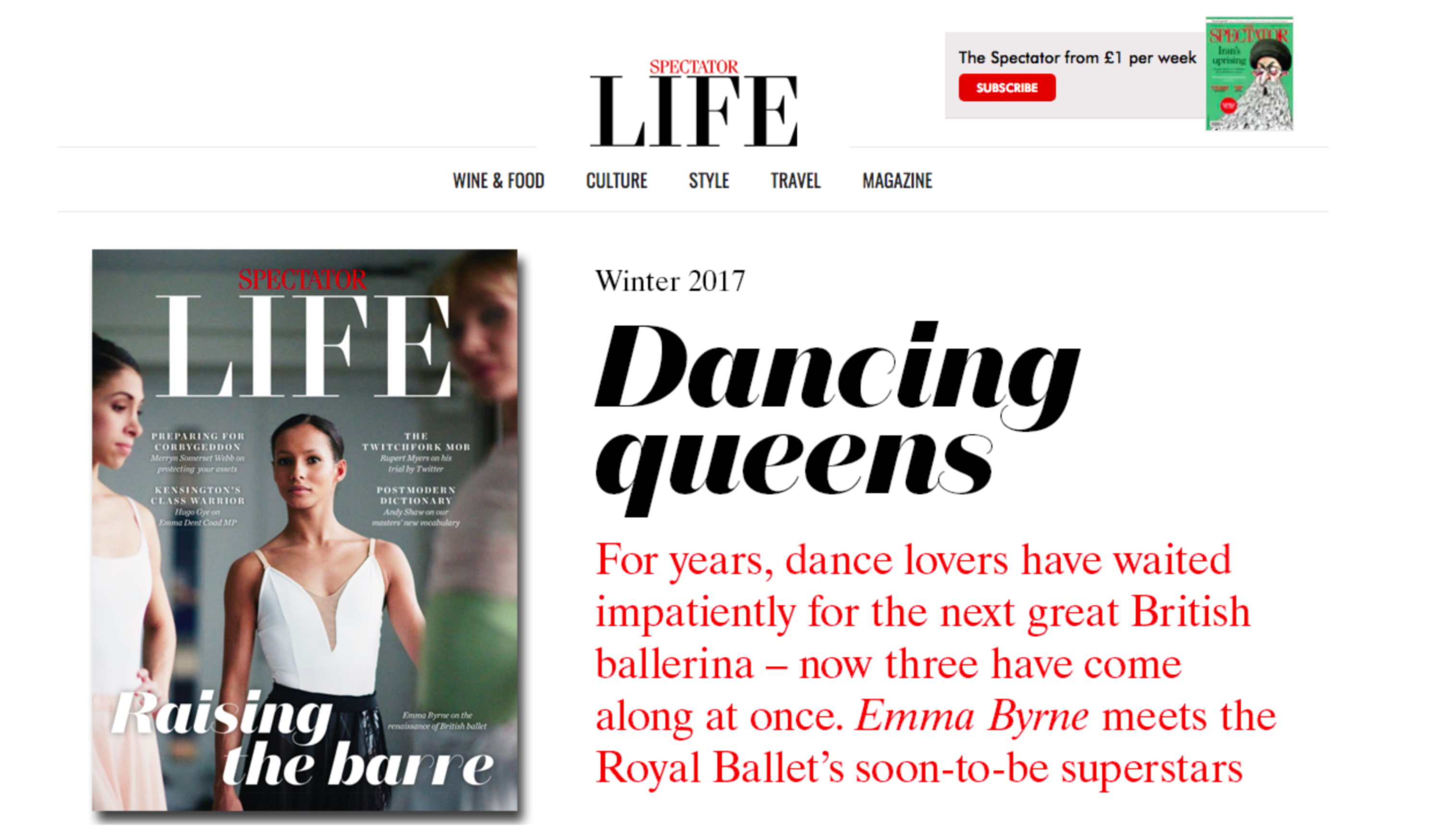Select the Style menu item
This screenshot has width=1440, height=840.
[708, 181]
